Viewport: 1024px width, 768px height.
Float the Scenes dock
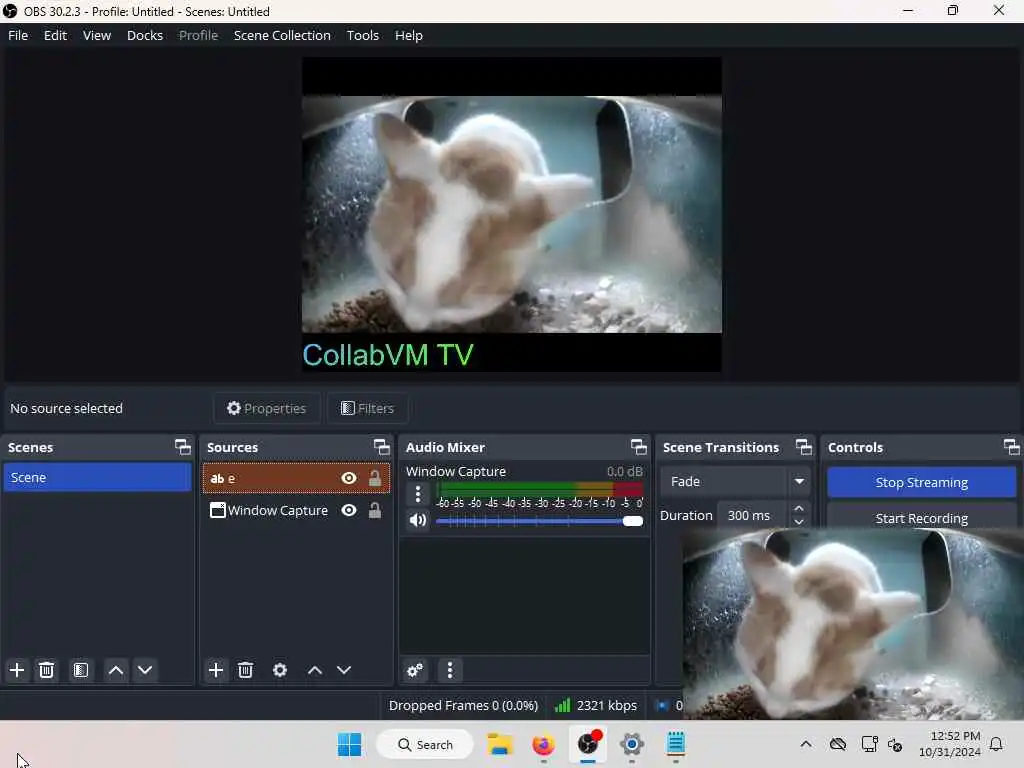[x=183, y=447]
